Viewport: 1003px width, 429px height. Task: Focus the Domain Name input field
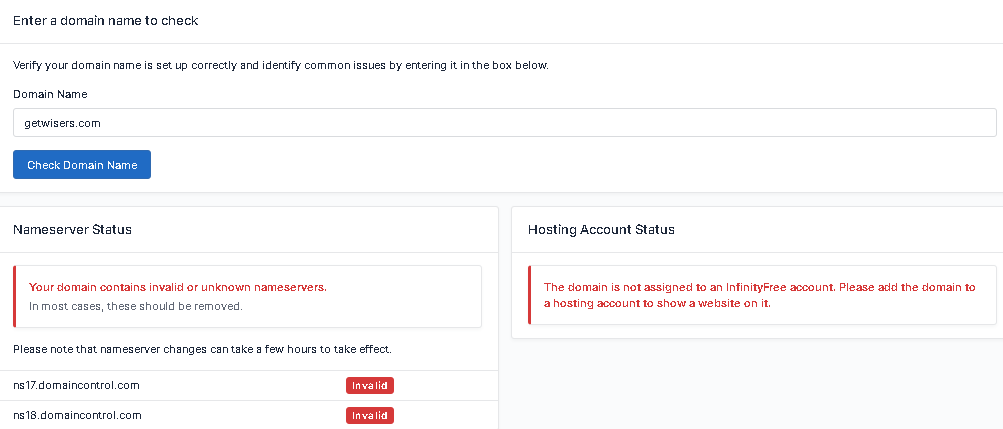(504, 123)
